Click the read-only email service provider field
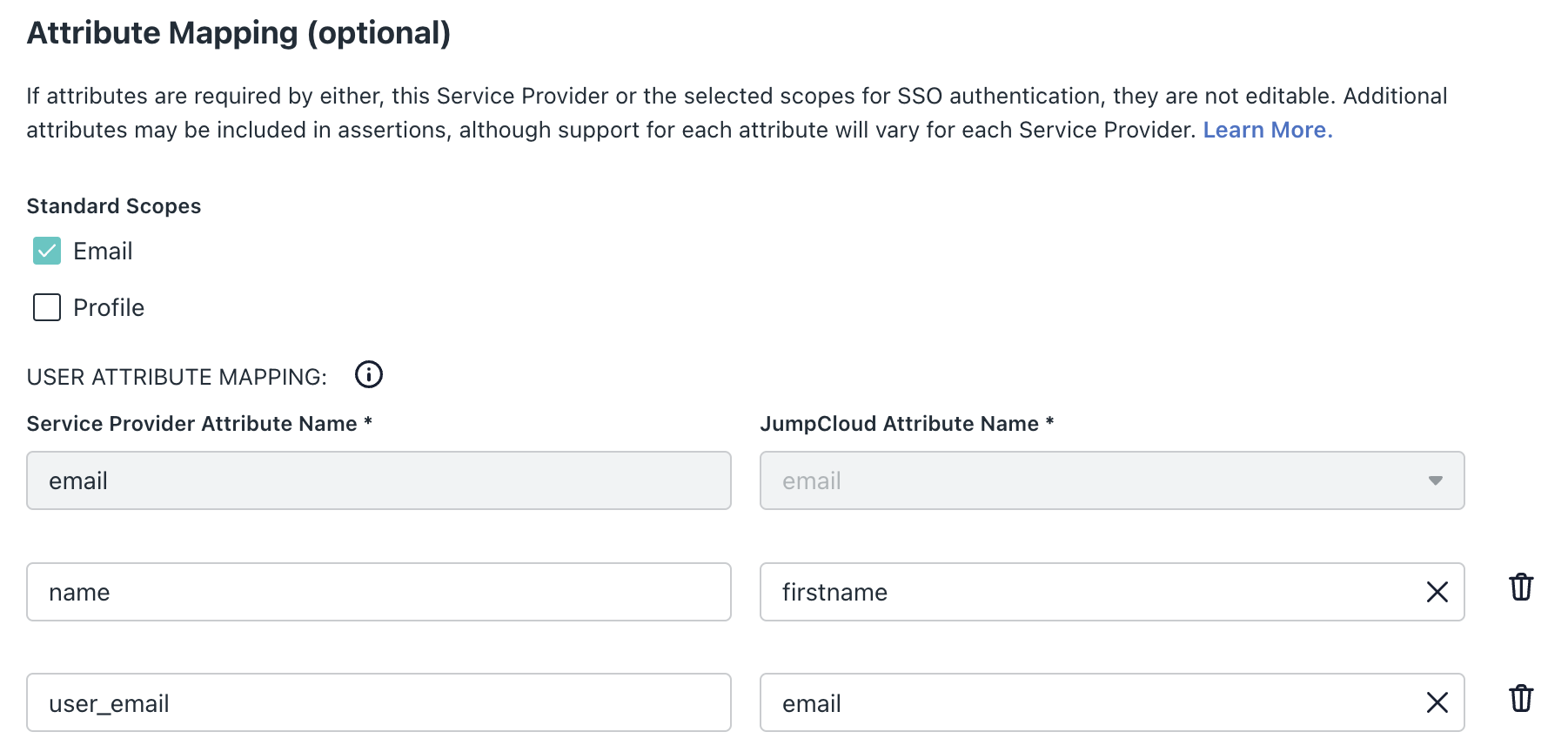 (x=379, y=480)
